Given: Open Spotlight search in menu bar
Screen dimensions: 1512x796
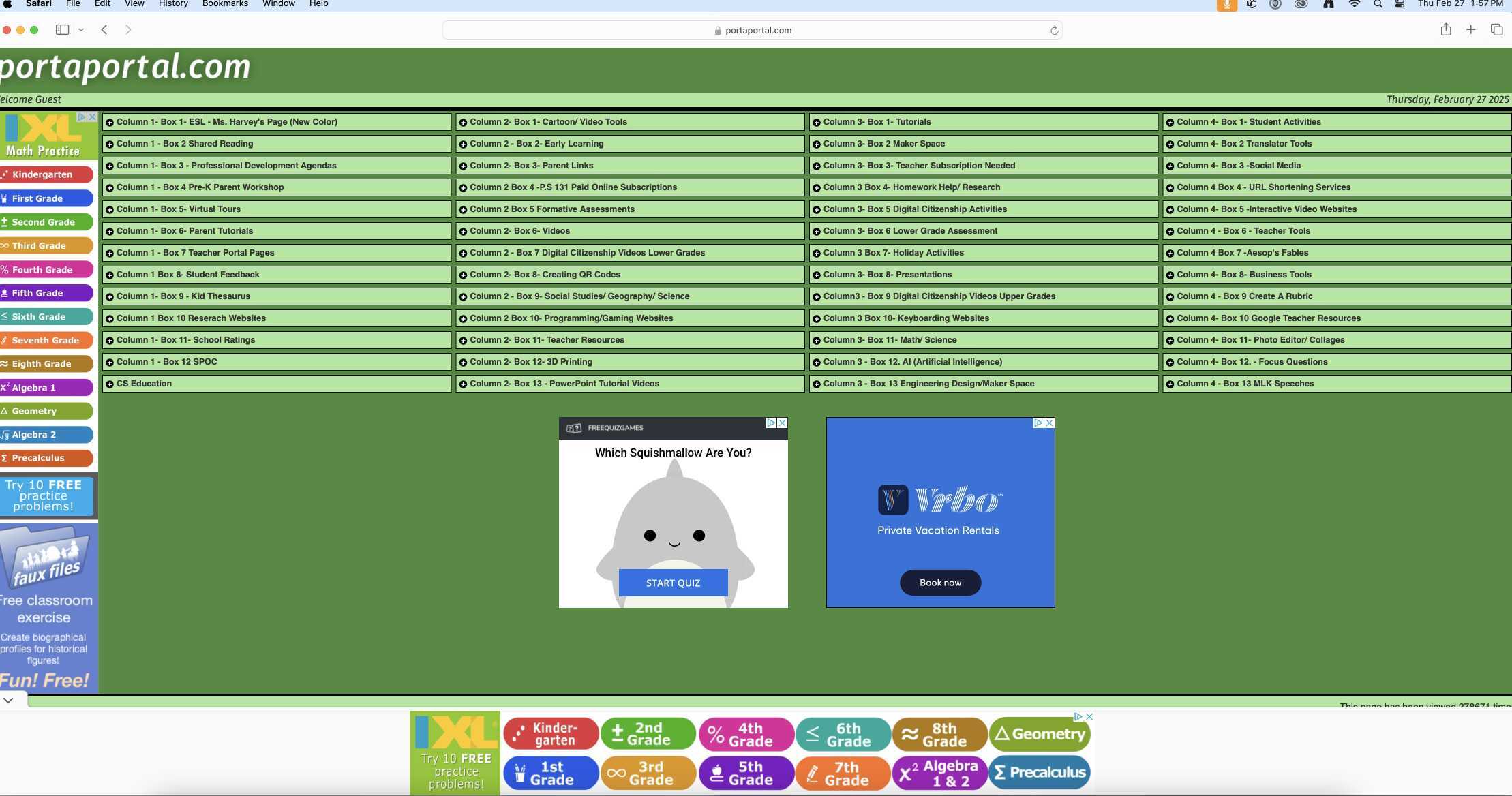Looking at the screenshot, I should pos(1378,4).
